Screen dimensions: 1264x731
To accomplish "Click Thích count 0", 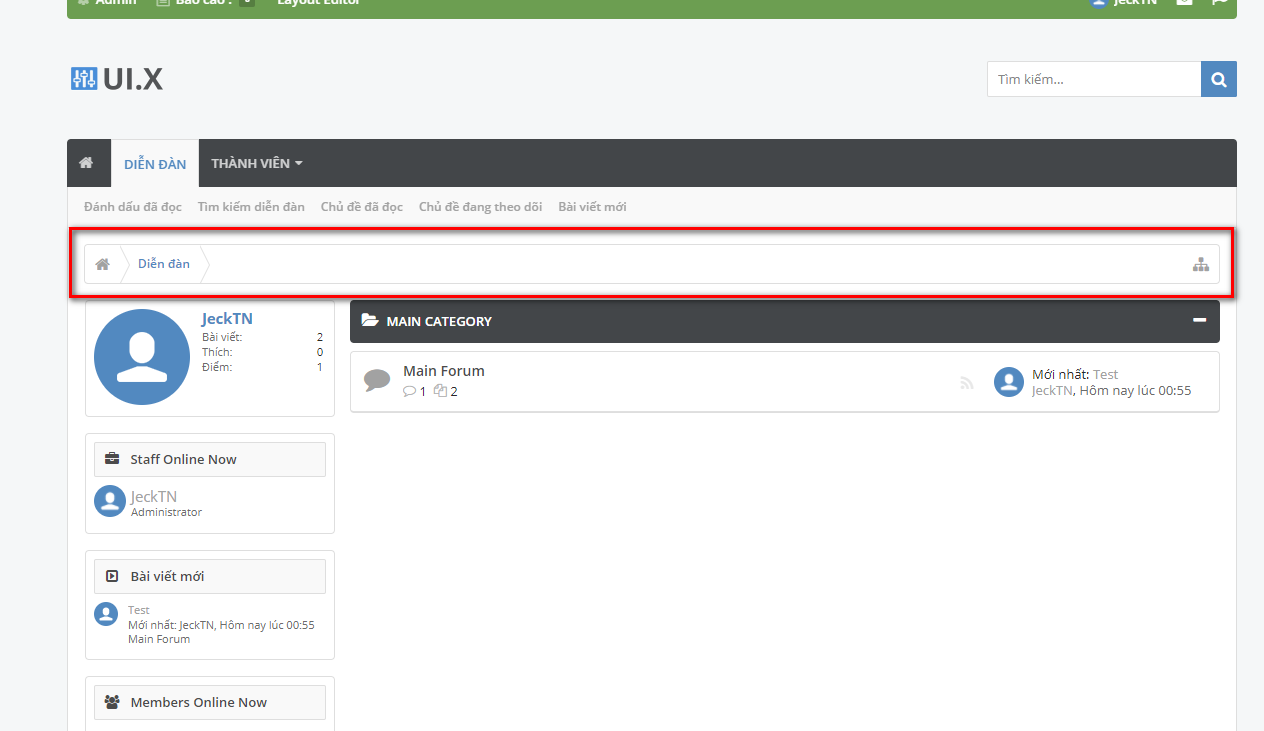I will point(320,352).
